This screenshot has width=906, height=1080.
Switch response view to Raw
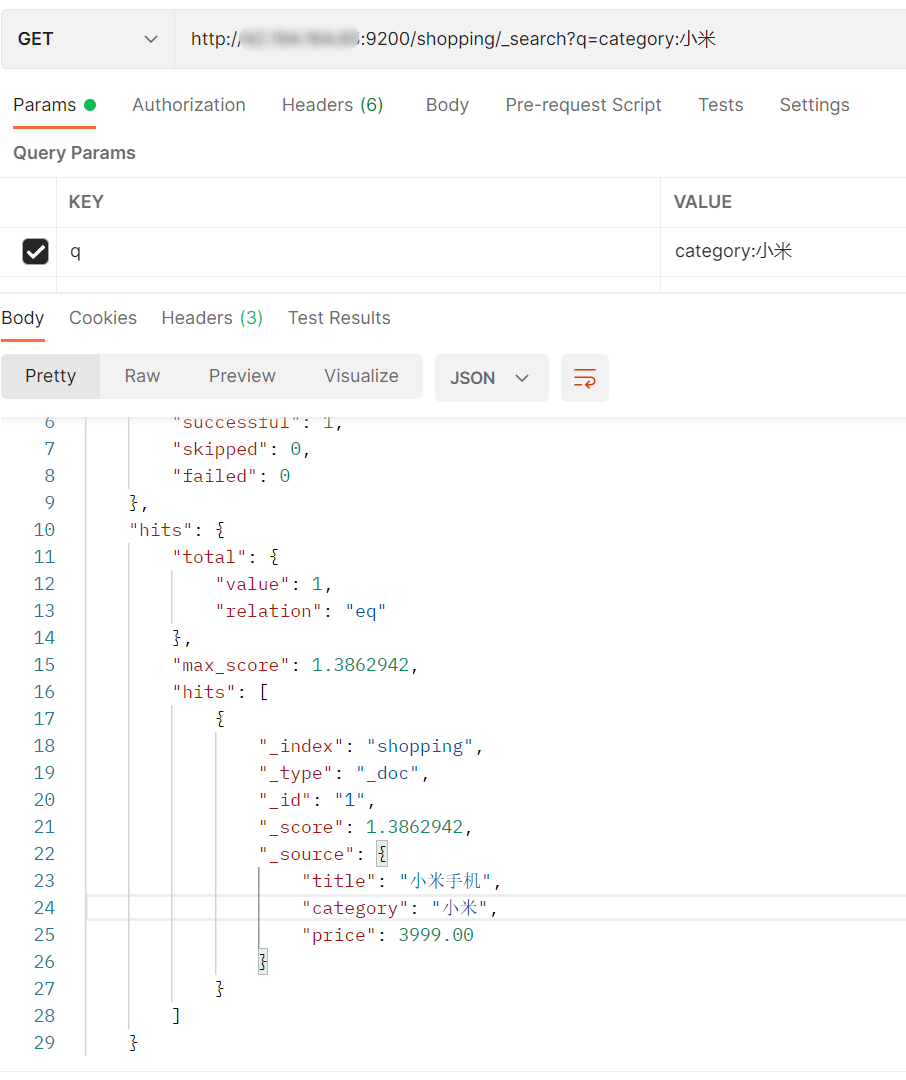[142, 376]
